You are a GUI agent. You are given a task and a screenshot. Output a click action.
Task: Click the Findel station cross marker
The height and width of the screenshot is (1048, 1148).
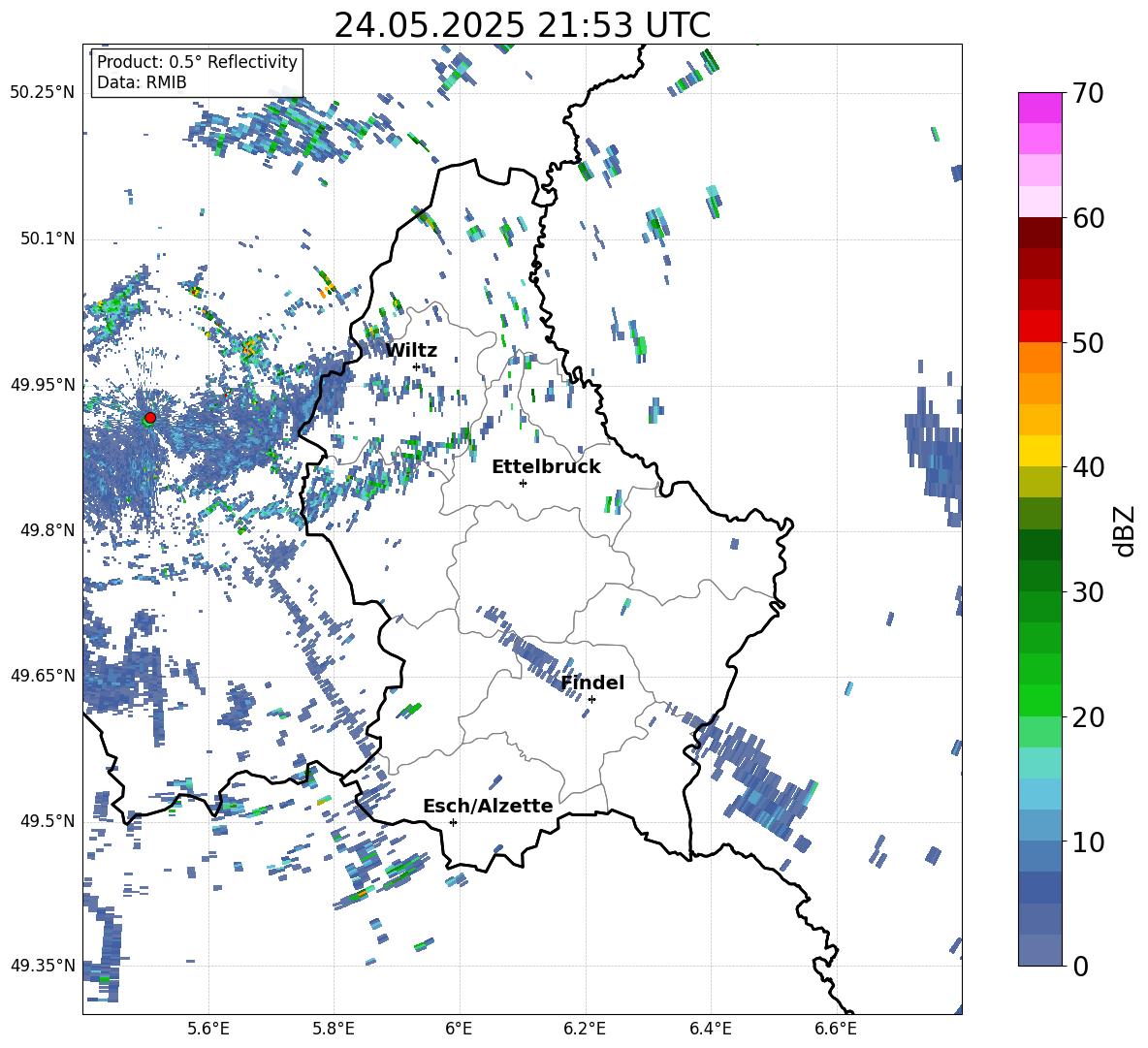tap(591, 700)
